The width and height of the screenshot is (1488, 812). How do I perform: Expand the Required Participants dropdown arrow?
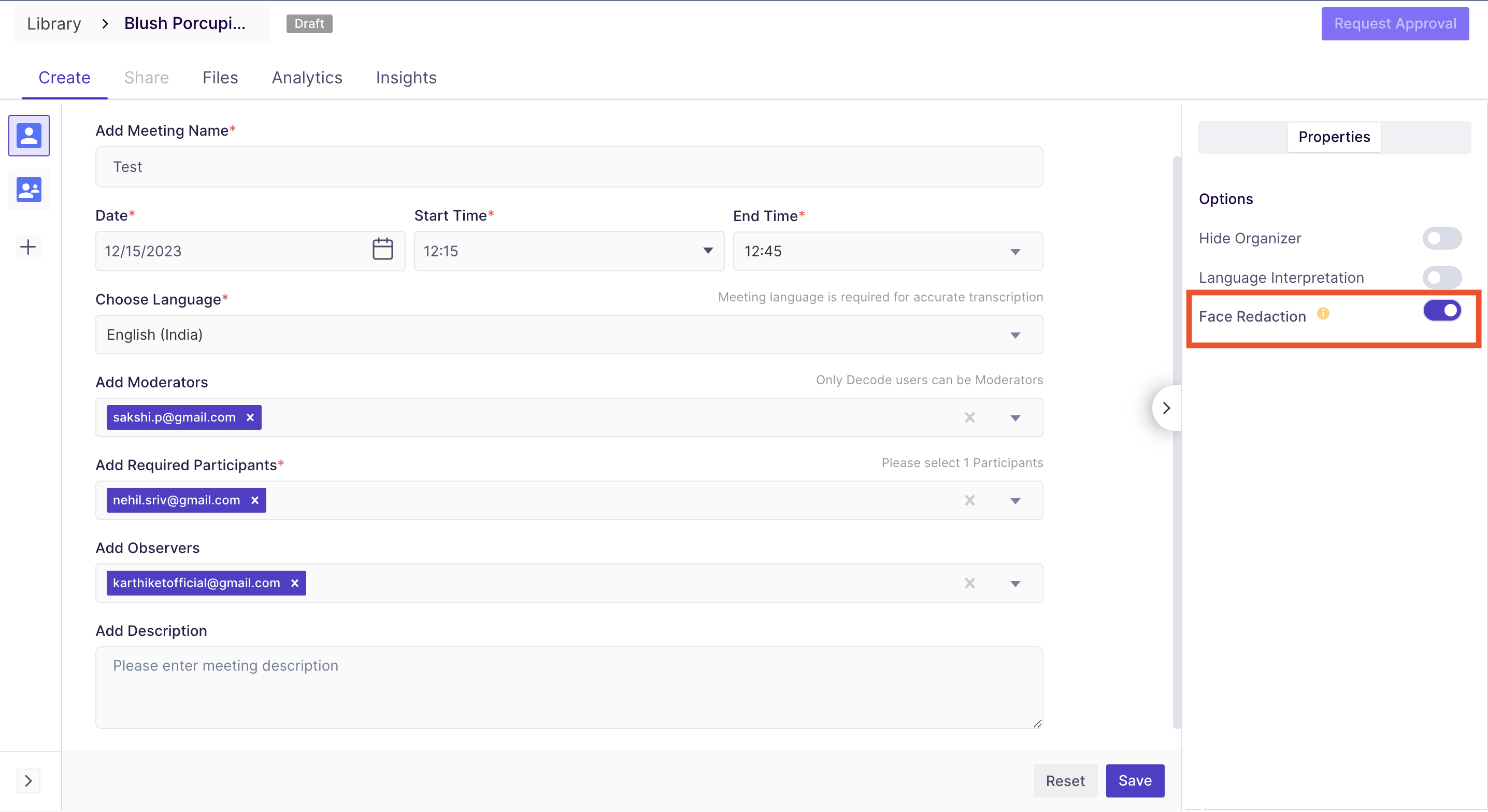(1015, 501)
